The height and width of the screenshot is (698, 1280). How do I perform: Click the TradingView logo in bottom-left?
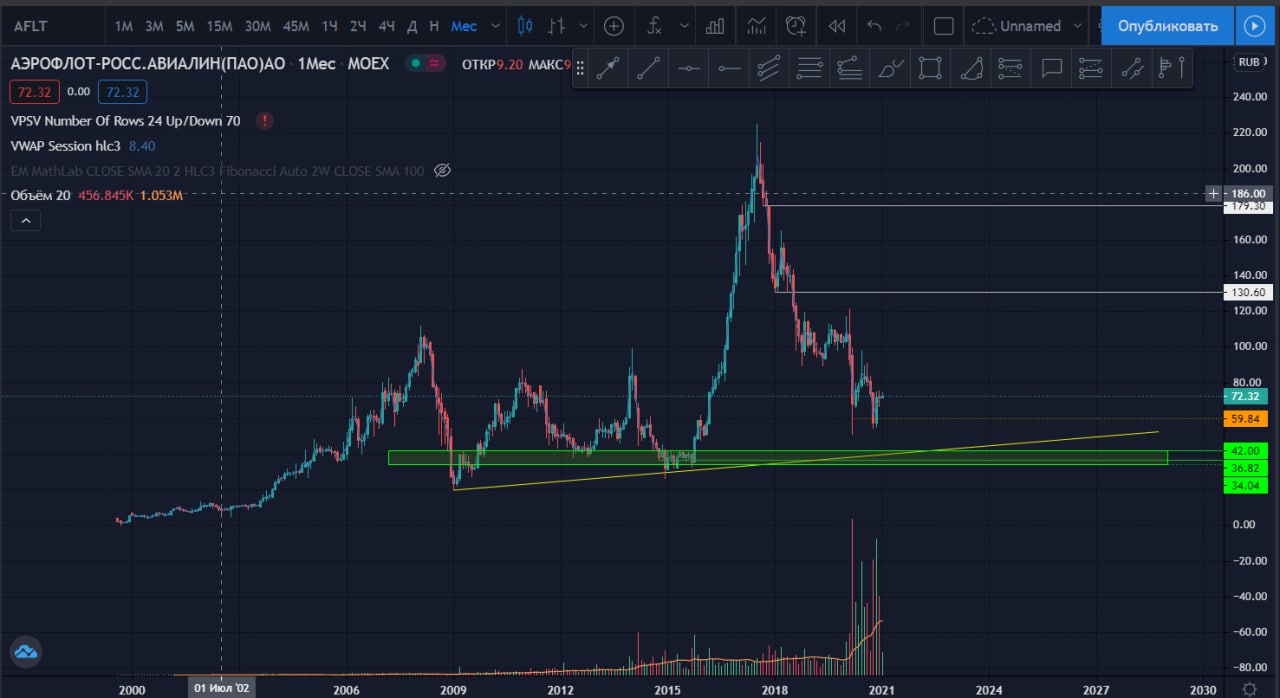click(26, 652)
